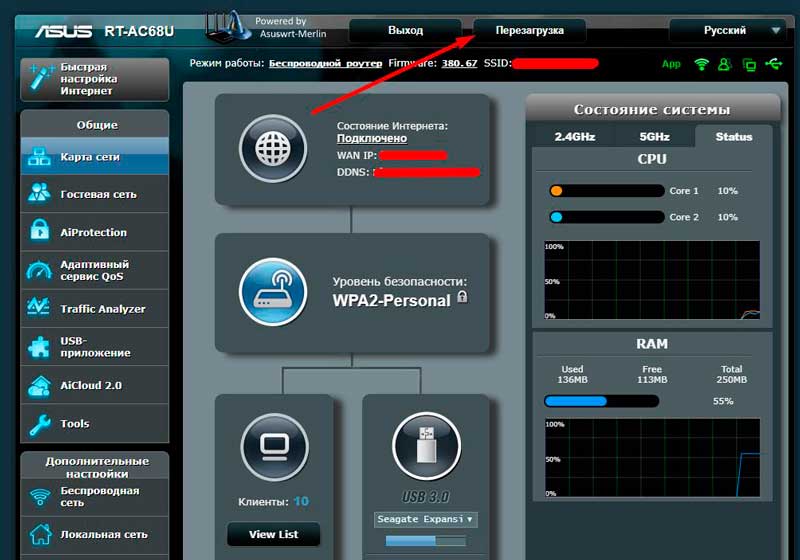Open the Карта сети network map icon
Image resolution: width=800 pixels, height=560 pixels.
(39, 157)
